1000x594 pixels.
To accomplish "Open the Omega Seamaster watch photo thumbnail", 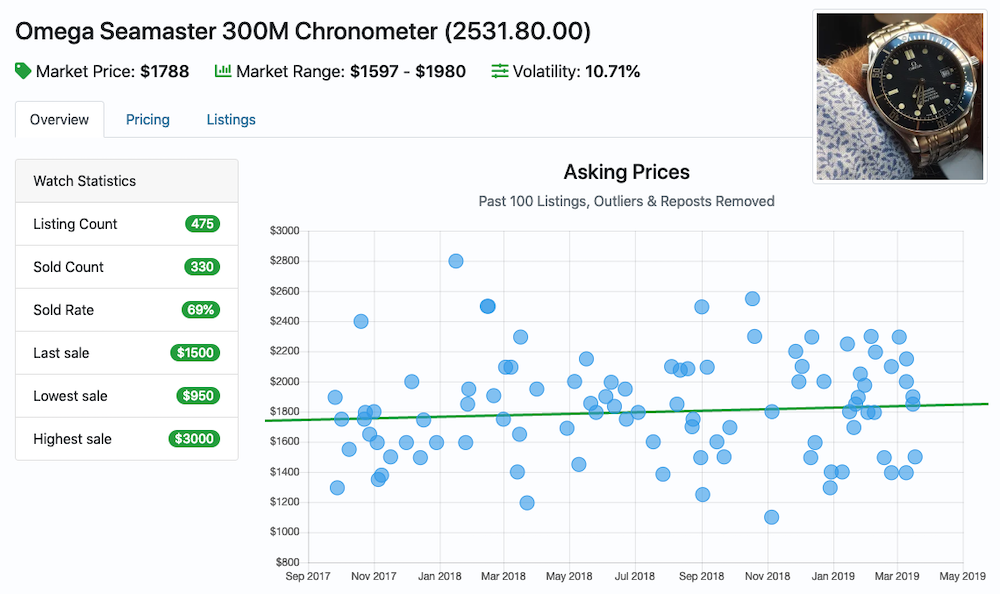I will pyautogui.click(x=900, y=96).
